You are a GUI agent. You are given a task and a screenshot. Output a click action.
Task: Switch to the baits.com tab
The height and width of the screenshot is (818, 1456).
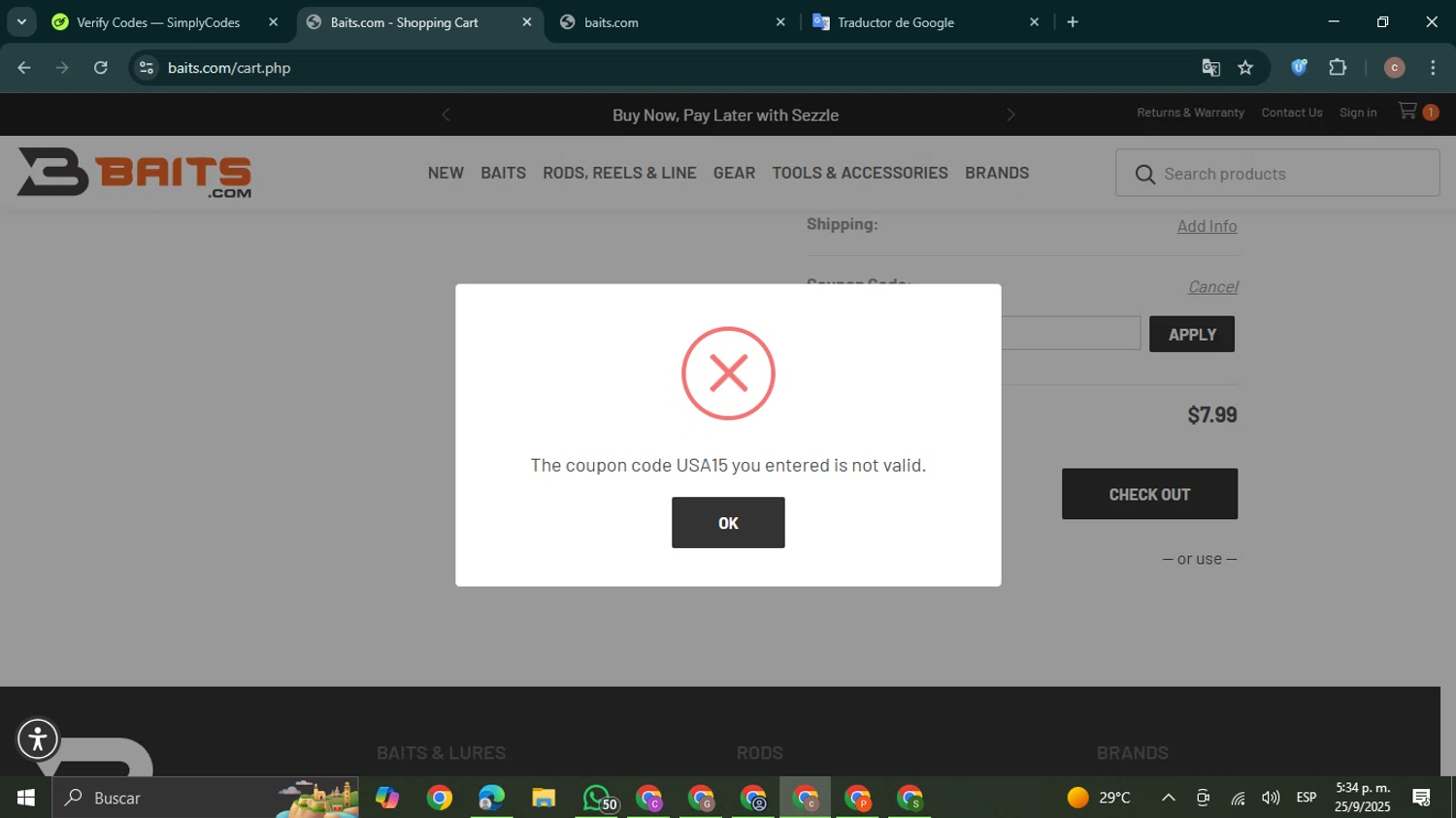click(x=672, y=22)
